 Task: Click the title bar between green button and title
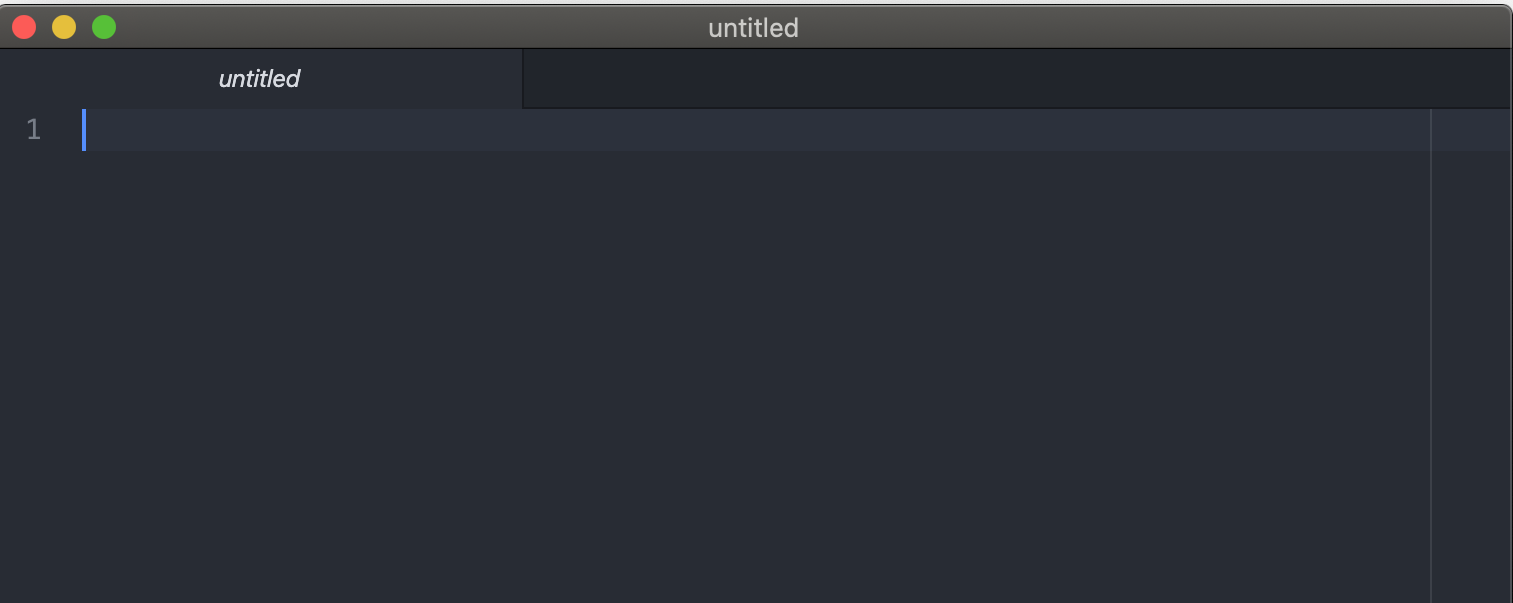[400, 27]
